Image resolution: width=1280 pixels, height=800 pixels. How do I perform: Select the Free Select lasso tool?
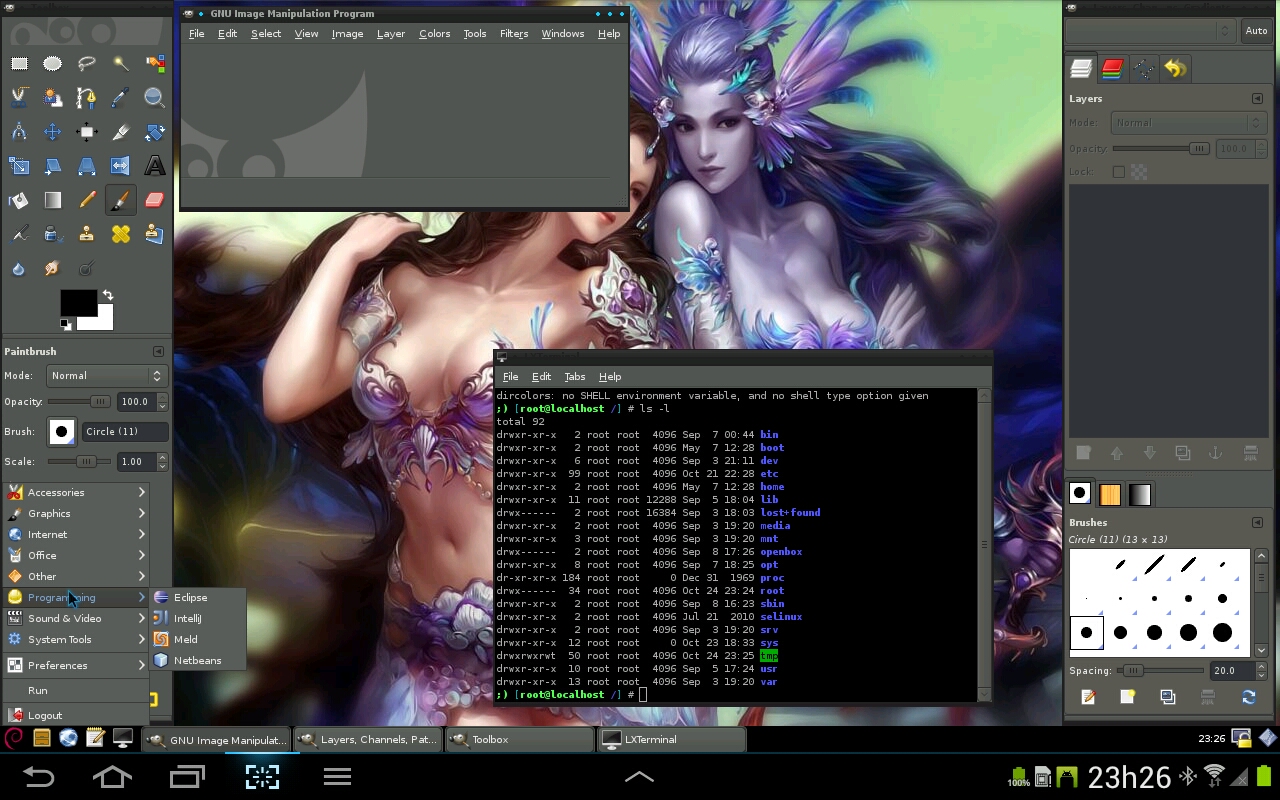click(87, 63)
